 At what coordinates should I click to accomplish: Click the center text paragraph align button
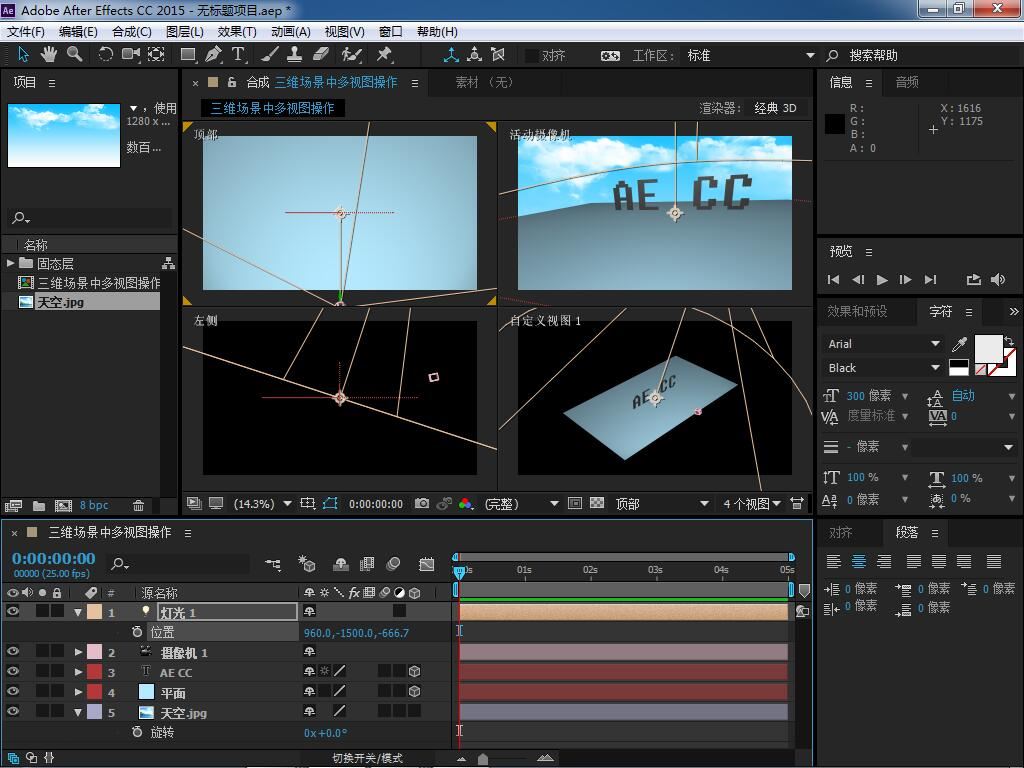(x=859, y=561)
